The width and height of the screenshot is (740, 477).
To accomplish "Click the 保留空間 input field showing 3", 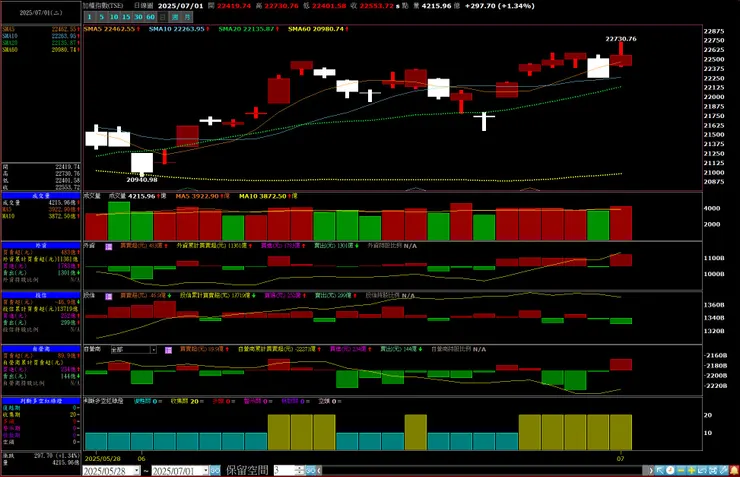I will [x=285, y=470].
